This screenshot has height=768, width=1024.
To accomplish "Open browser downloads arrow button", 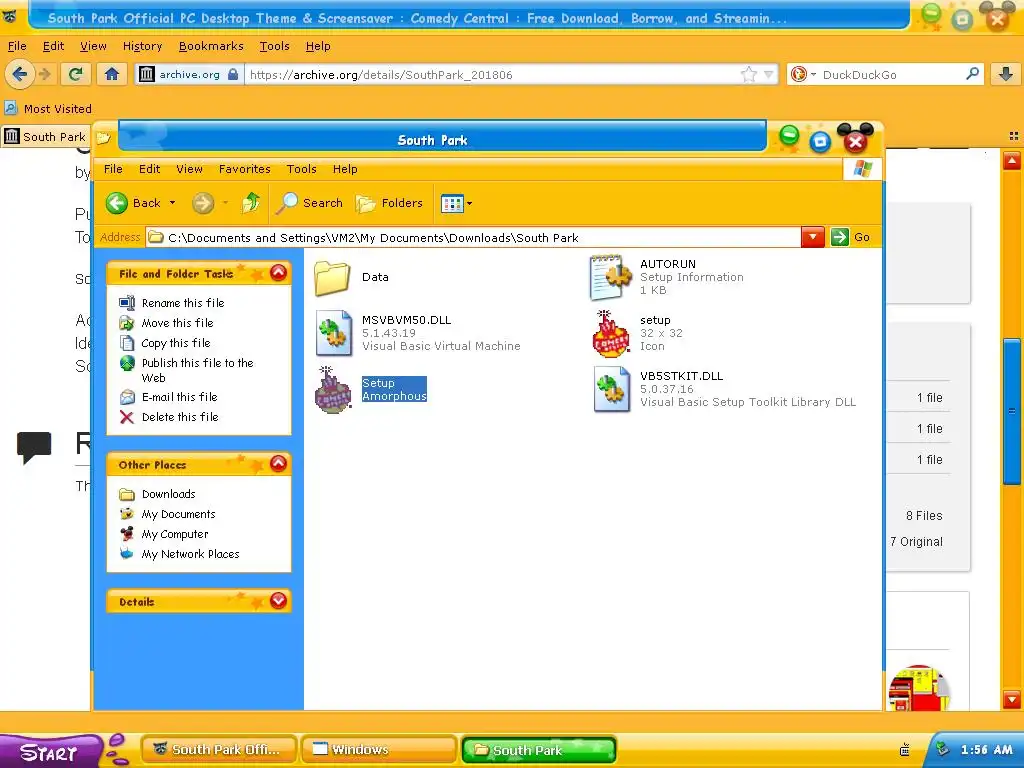I will click(1006, 74).
